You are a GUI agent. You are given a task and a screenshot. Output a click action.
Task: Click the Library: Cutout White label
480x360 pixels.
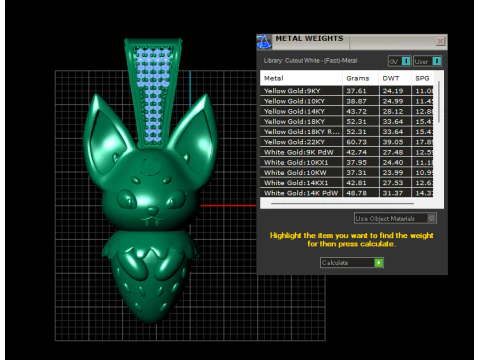pos(310,61)
